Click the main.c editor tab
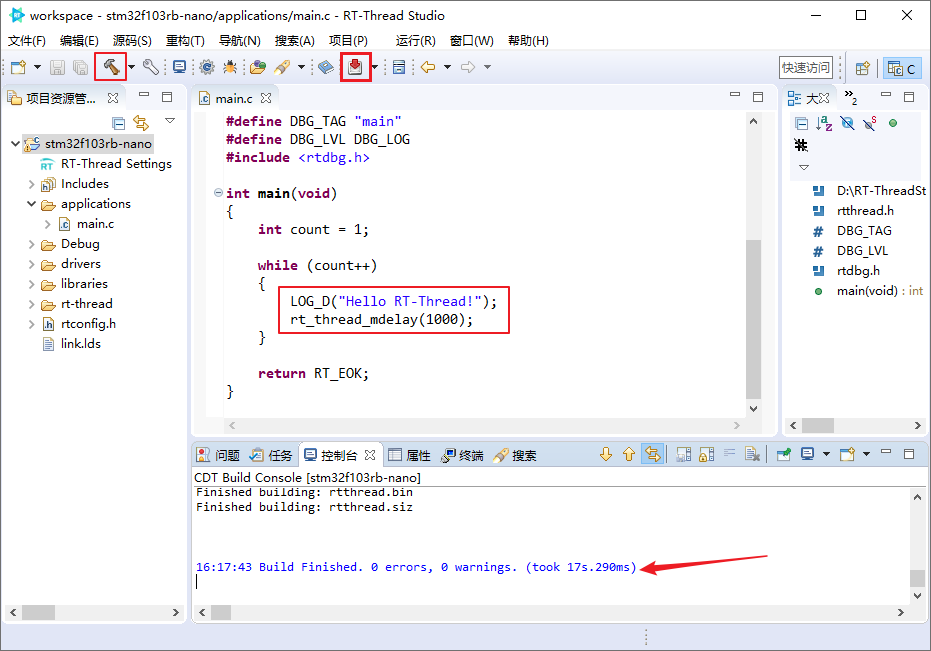The image size is (931, 651). tap(234, 99)
